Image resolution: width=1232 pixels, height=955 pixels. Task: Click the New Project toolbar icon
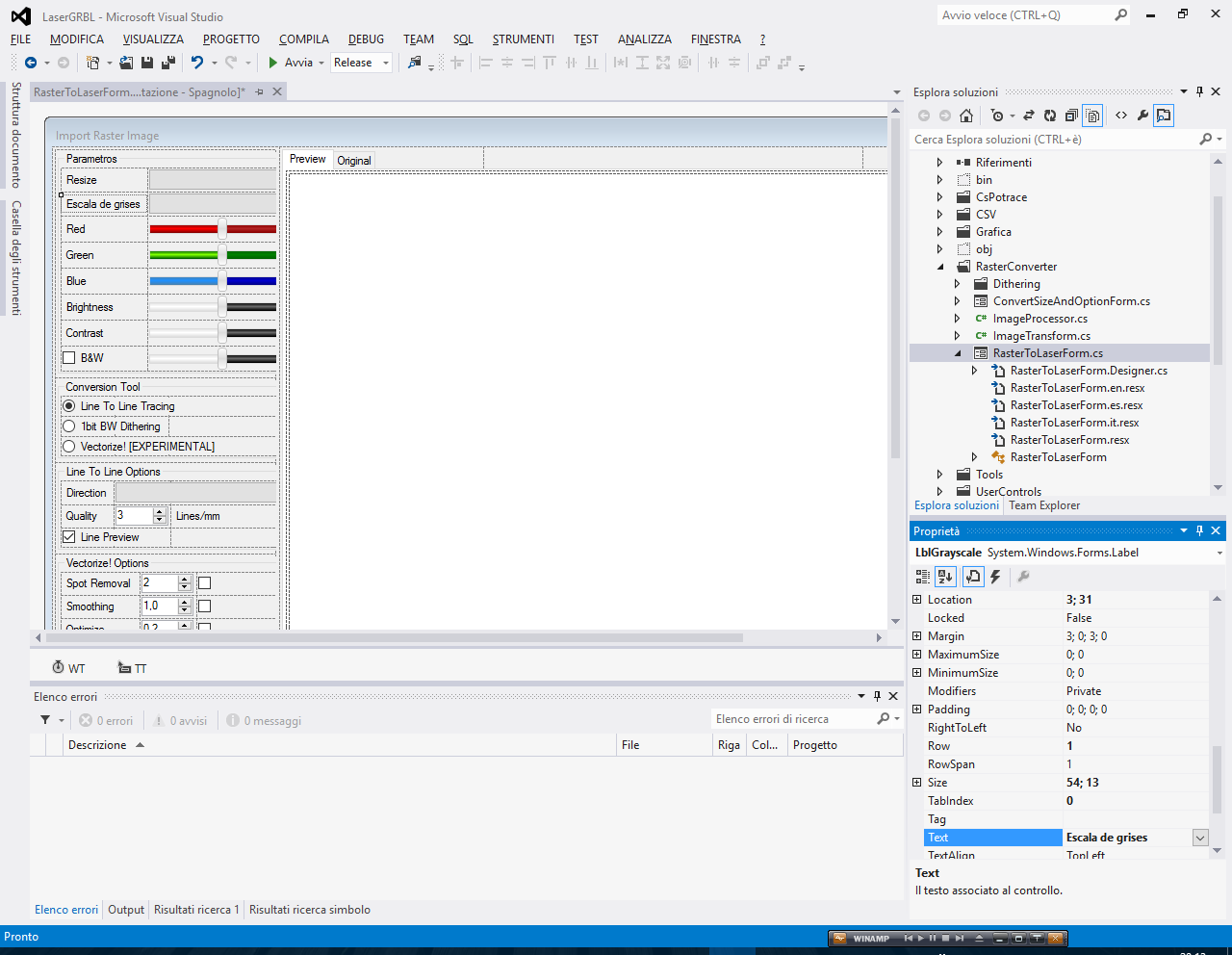coord(93,63)
